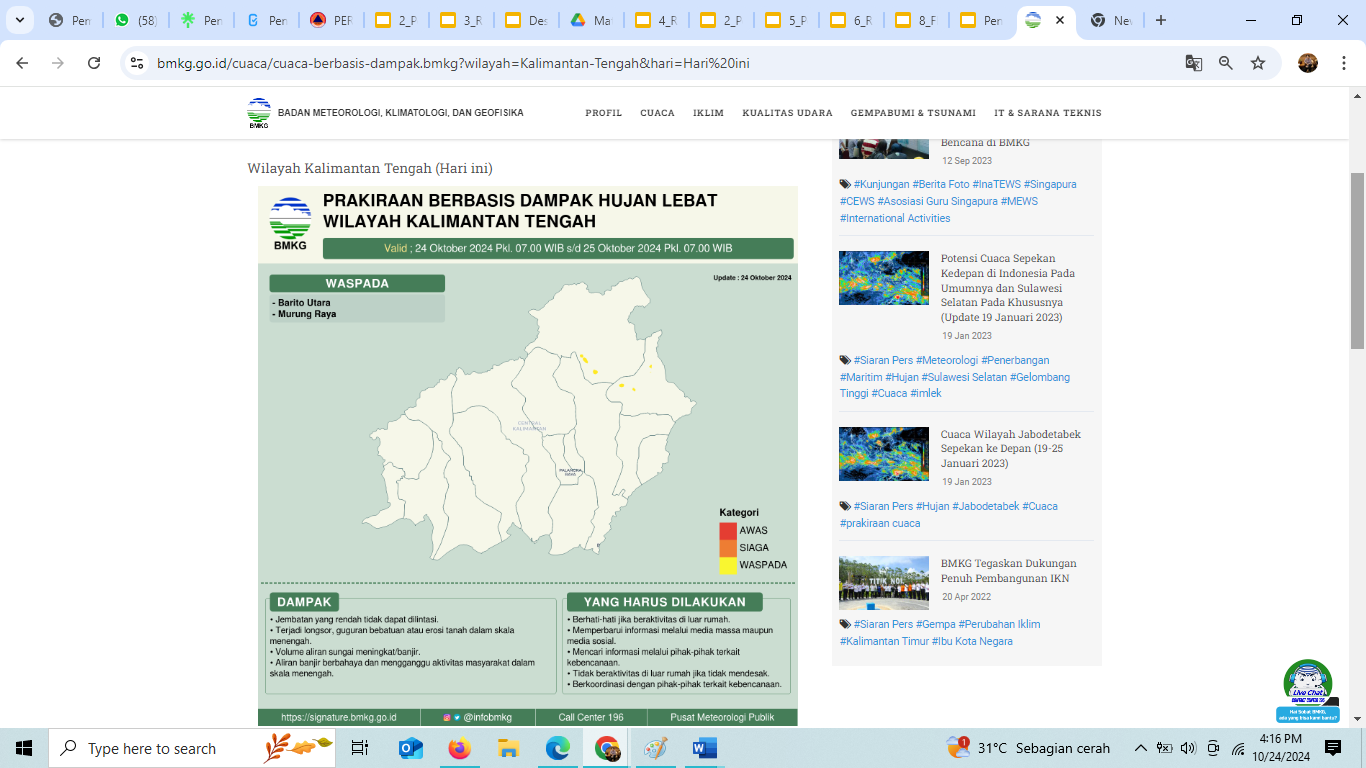The width and height of the screenshot is (1366, 768).
Task: Expand the tab search dropdown
Action: coord(19,20)
